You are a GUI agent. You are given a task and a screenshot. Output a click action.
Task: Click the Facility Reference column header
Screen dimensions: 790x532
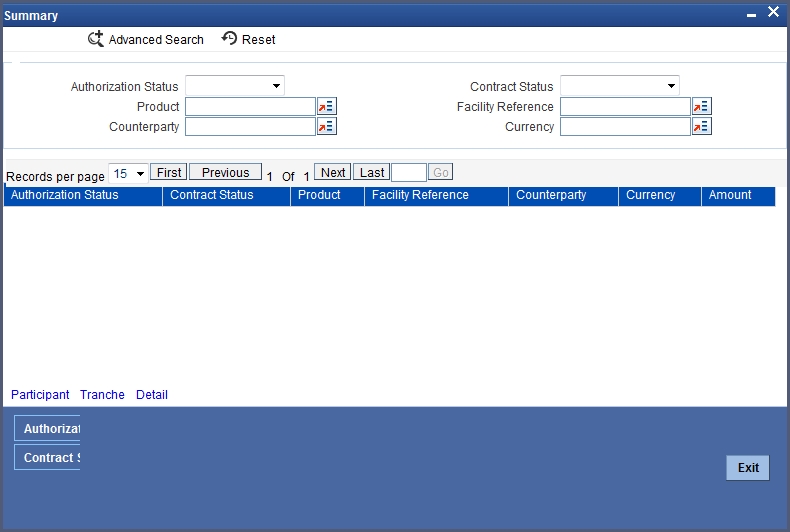(x=436, y=195)
